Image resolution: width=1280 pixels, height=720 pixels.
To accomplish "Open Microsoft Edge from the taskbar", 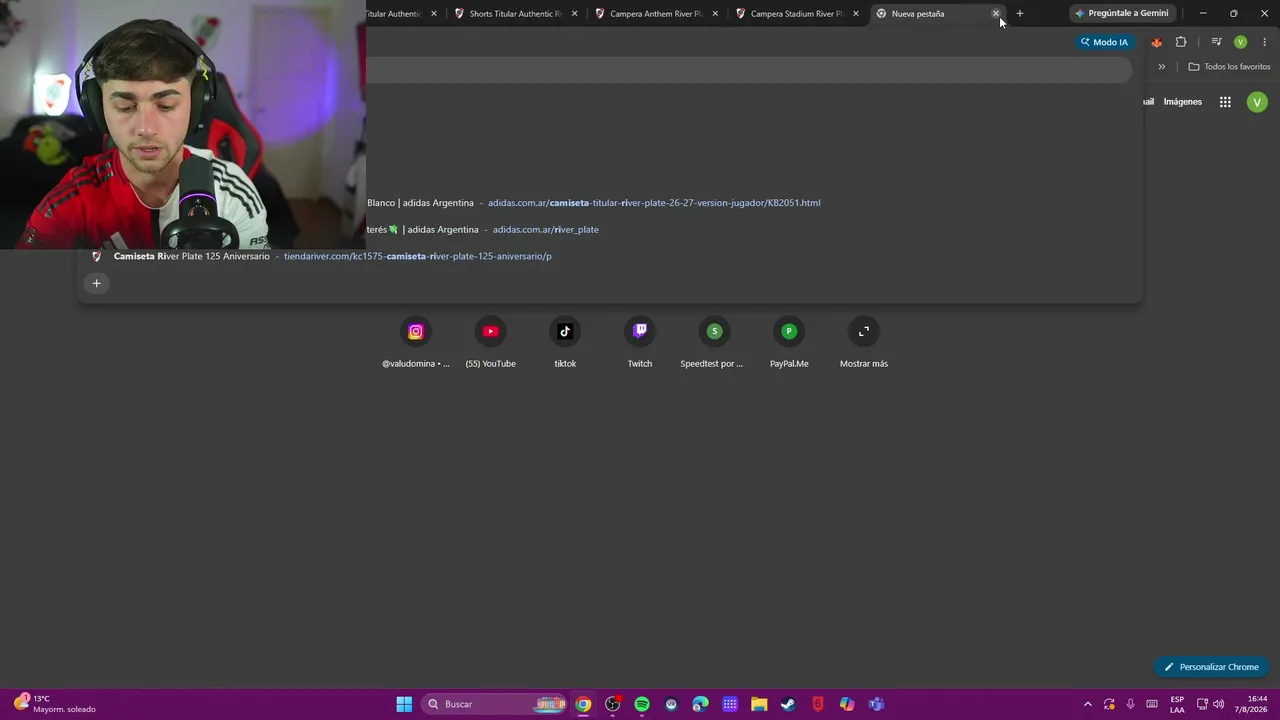I will (x=700, y=704).
